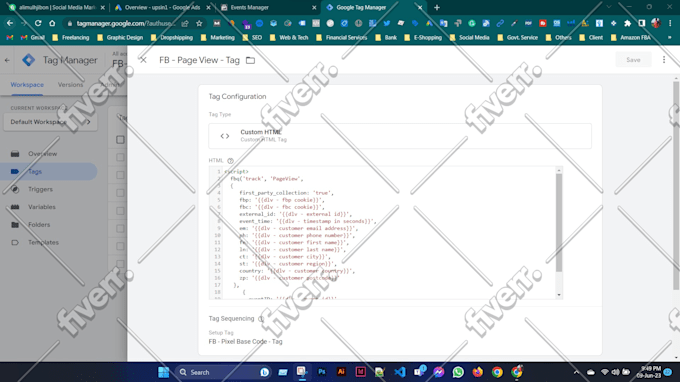
Task: Open the Graphic Design bookmarks folder
Action: (x=120, y=38)
